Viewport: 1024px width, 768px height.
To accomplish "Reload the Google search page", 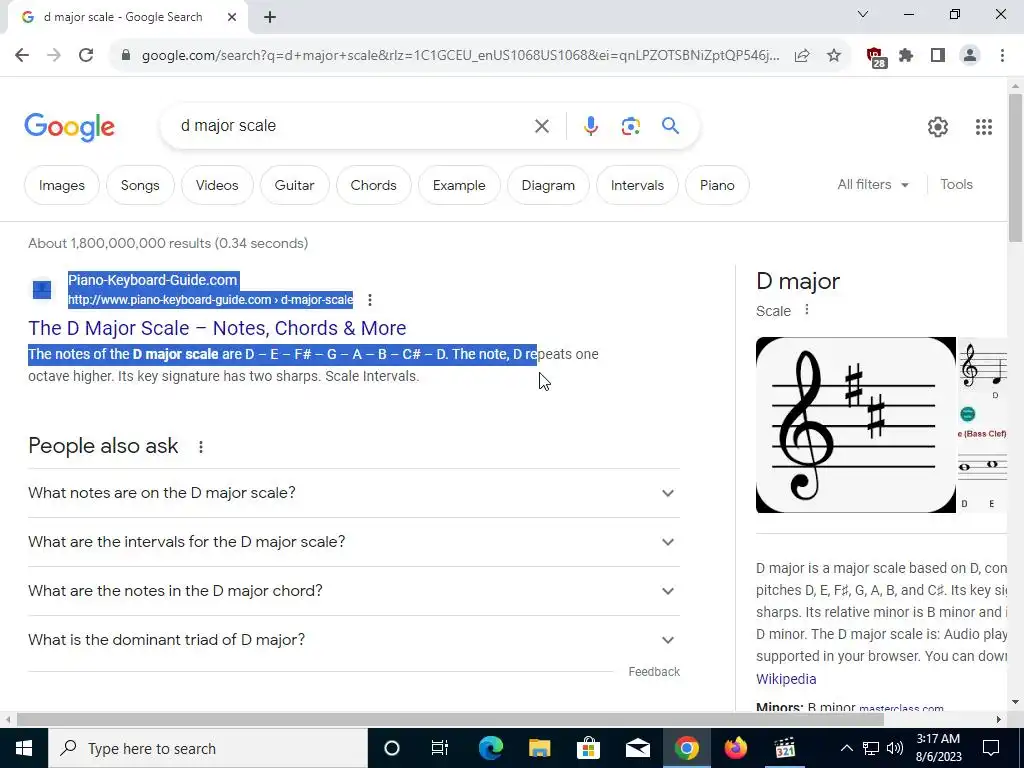I will (x=86, y=56).
